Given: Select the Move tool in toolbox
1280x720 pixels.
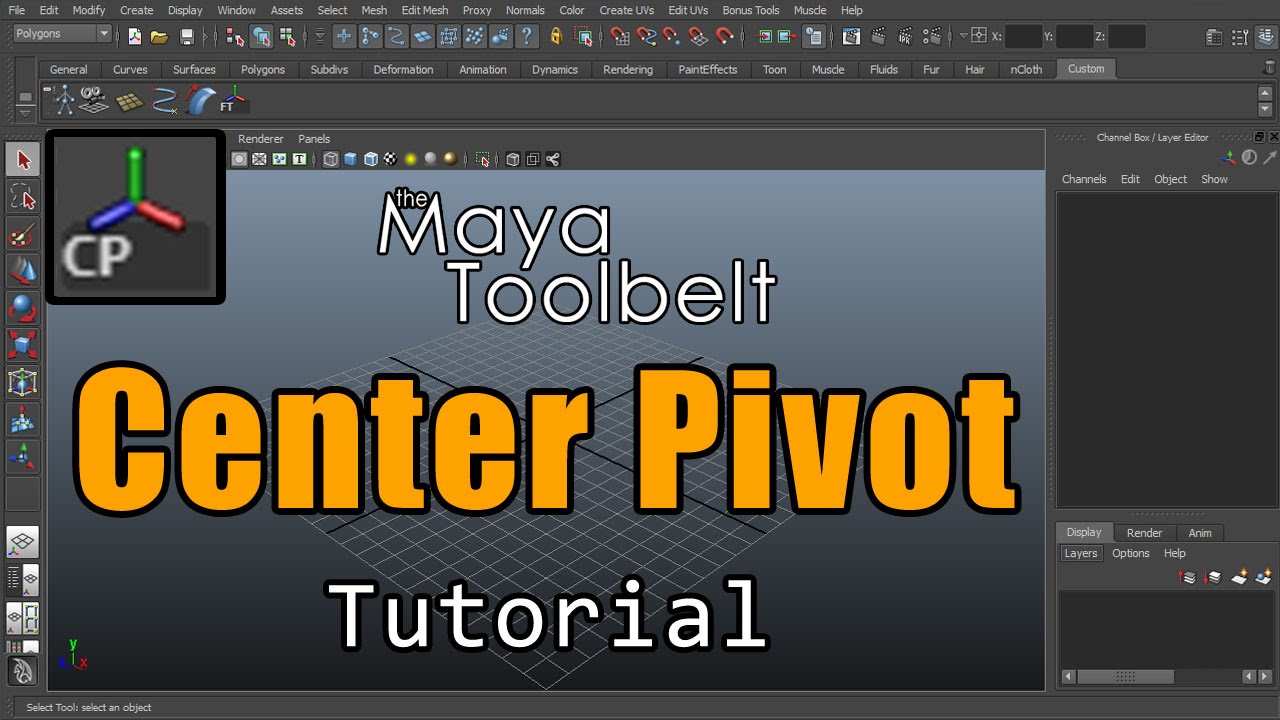Looking at the screenshot, I should pyautogui.click(x=23, y=271).
